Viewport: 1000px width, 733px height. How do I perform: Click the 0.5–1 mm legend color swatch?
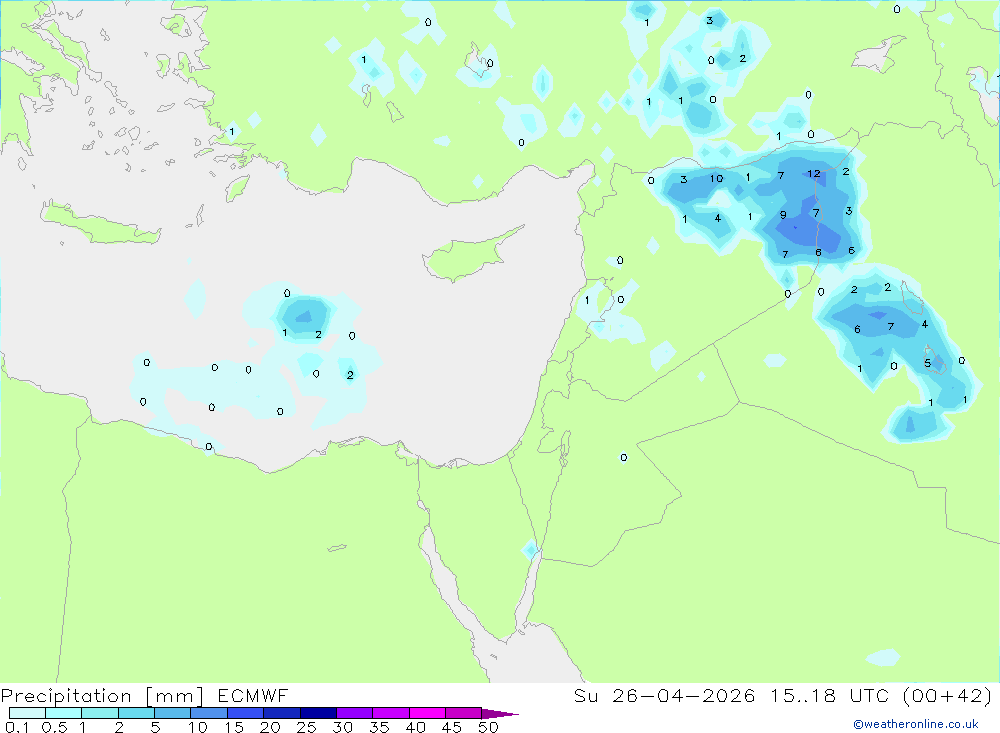pyautogui.click(x=64, y=713)
